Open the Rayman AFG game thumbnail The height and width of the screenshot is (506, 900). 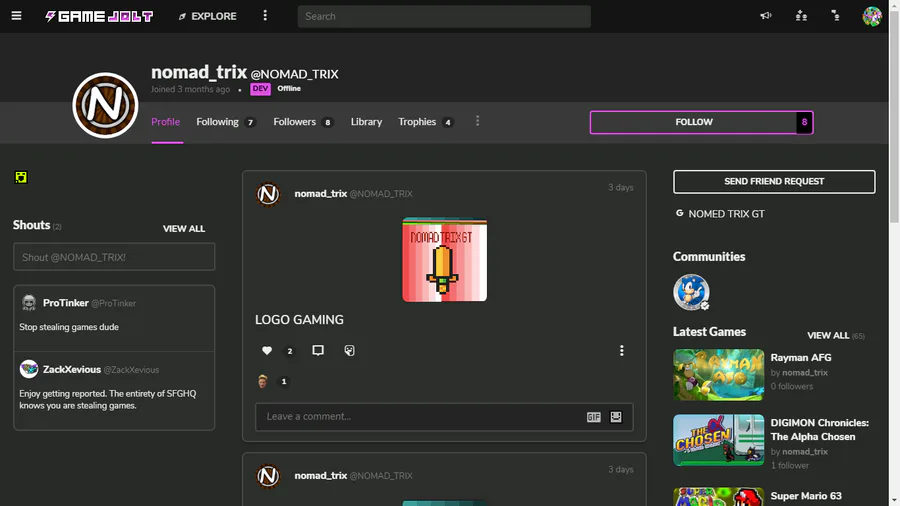pyautogui.click(x=718, y=375)
